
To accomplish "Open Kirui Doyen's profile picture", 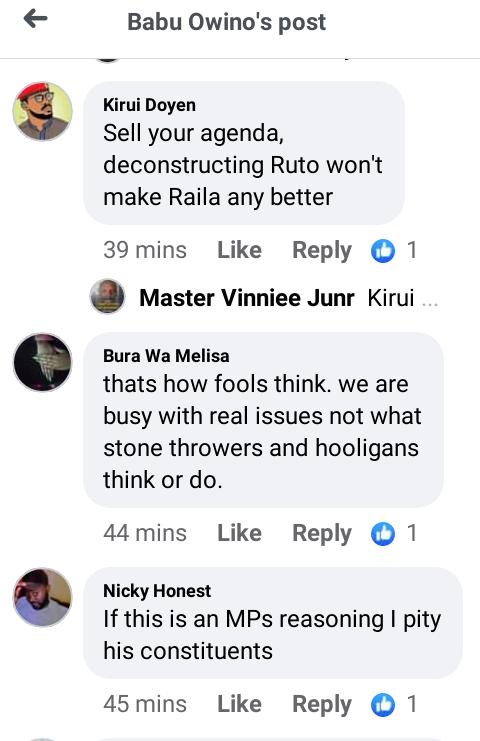I will tap(43, 111).
